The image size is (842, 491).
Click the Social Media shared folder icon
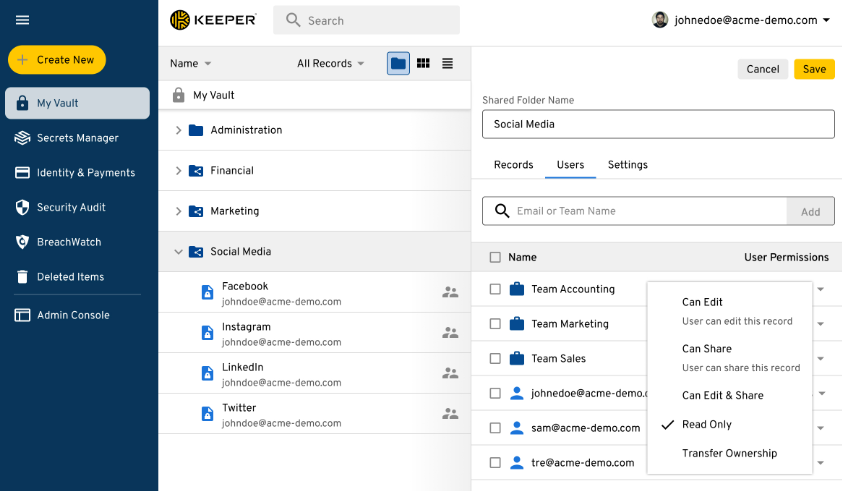(x=196, y=251)
